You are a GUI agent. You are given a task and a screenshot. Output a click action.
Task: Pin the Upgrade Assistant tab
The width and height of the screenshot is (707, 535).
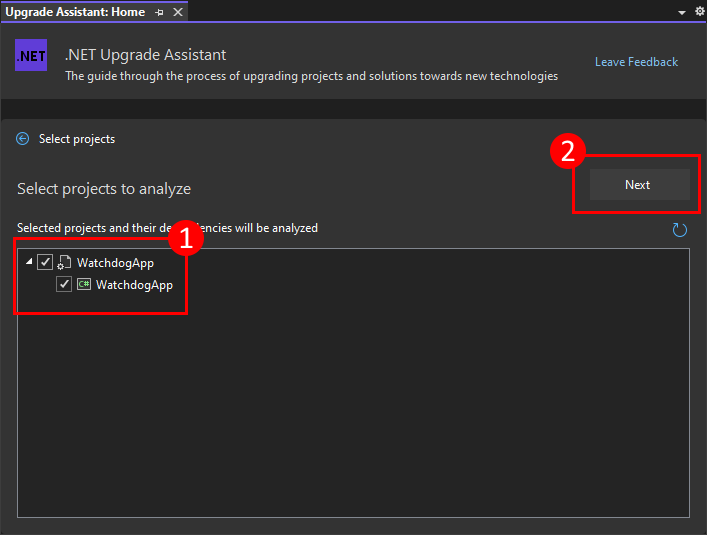tap(159, 12)
